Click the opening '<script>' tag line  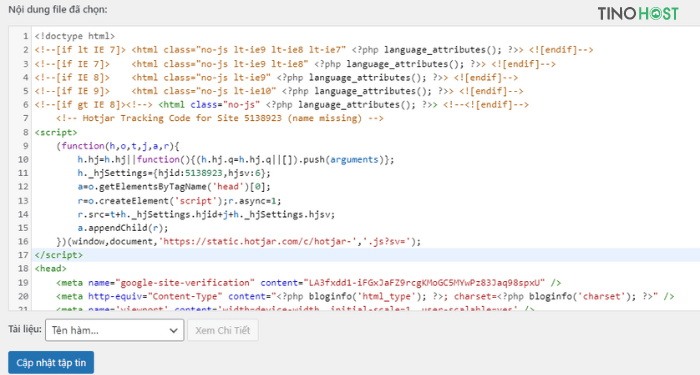[56, 132]
